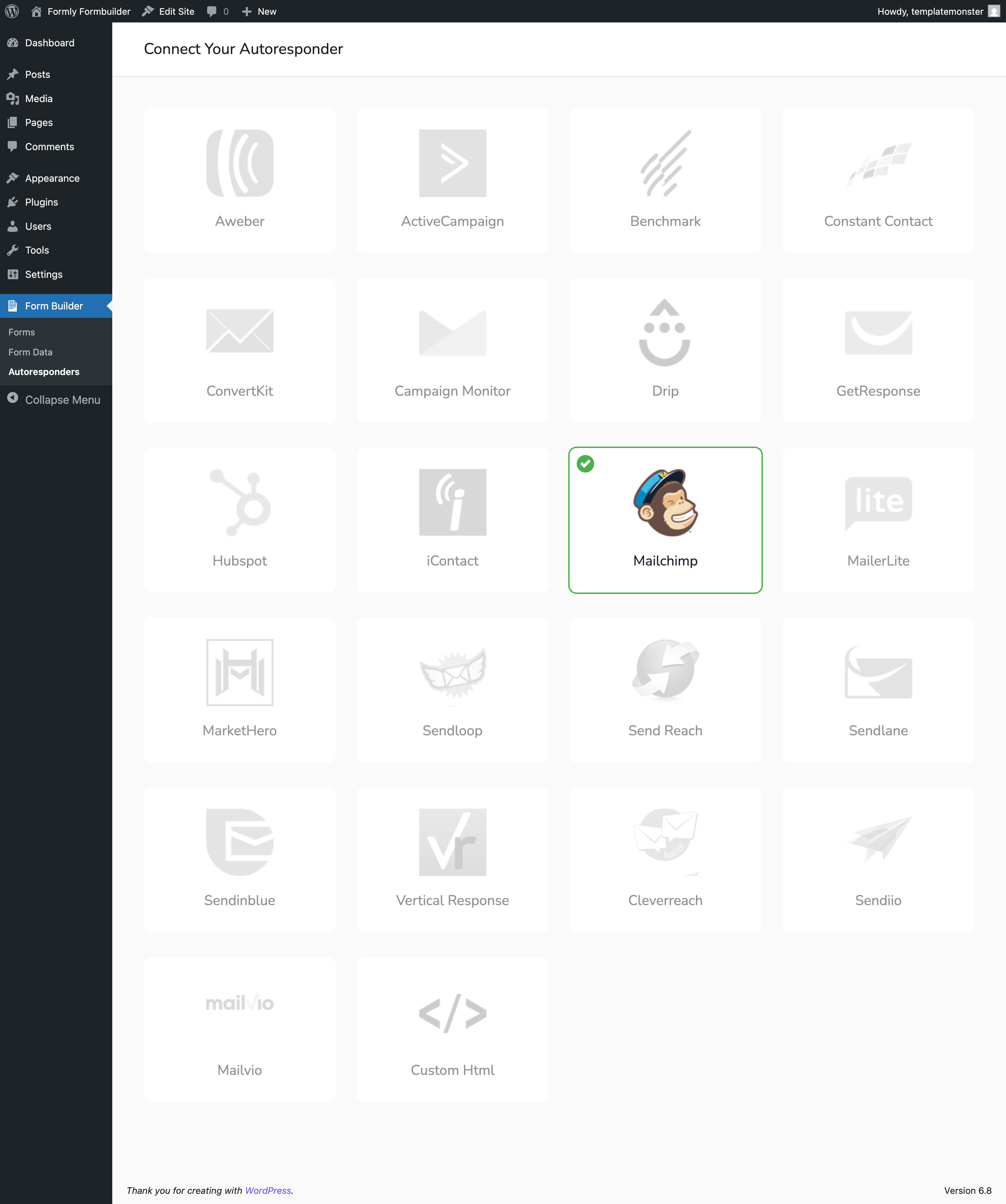Click the GetResponse label text

point(878,391)
